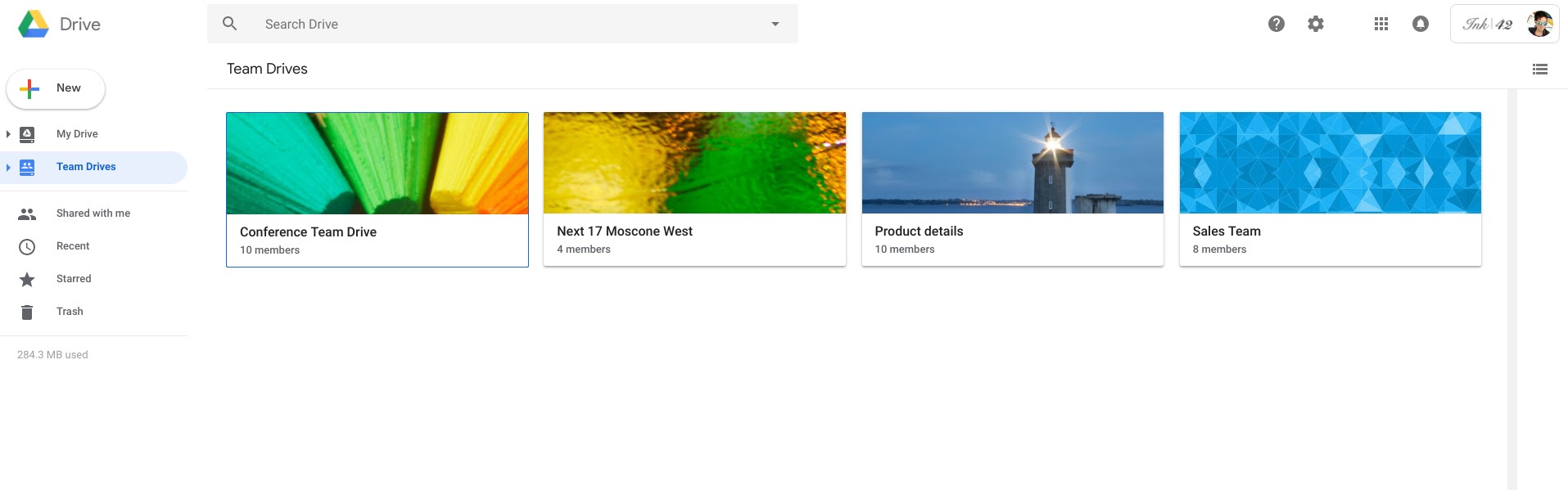Click the Google Drive logo icon
This screenshot has height=490, width=1568.
pyautogui.click(x=34, y=25)
